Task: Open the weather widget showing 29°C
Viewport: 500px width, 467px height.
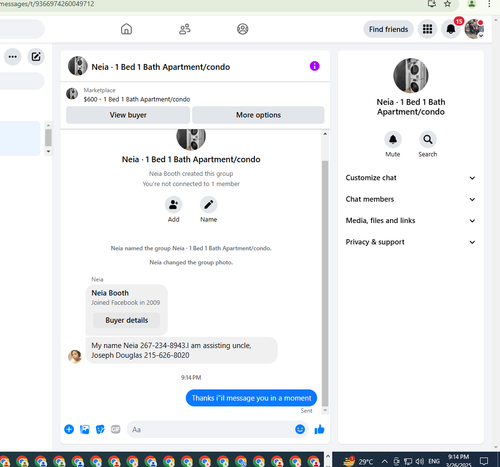Action: [x=358, y=461]
